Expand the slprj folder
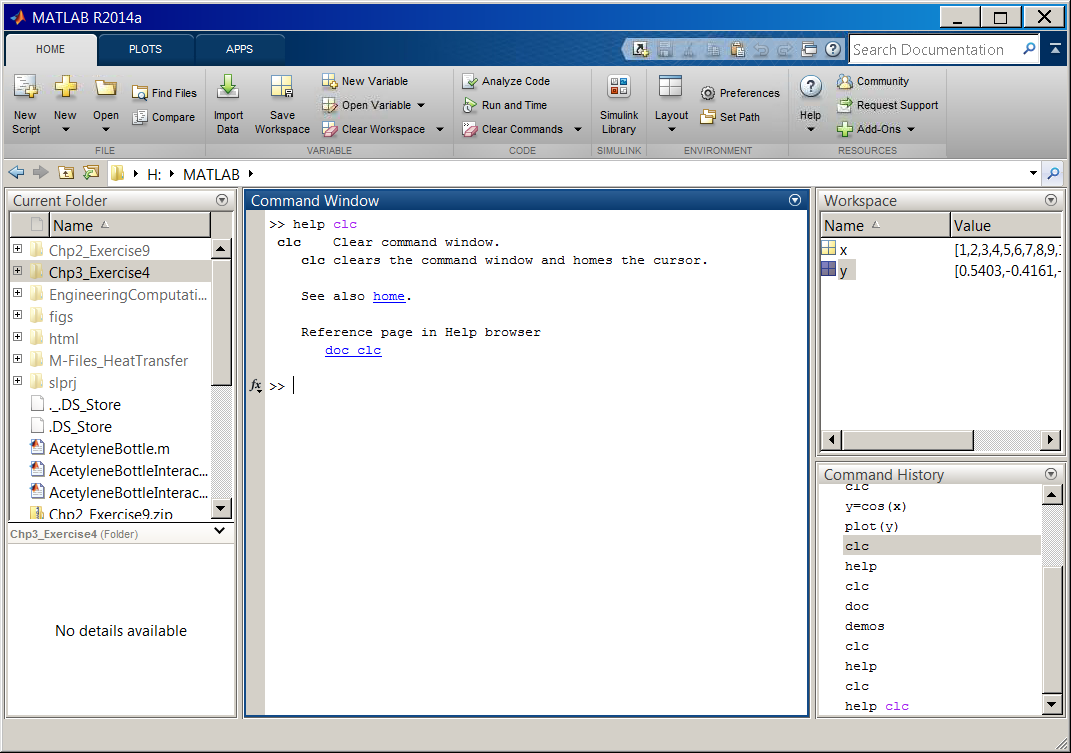The height and width of the screenshot is (753, 1071). [x=18, y=380]
